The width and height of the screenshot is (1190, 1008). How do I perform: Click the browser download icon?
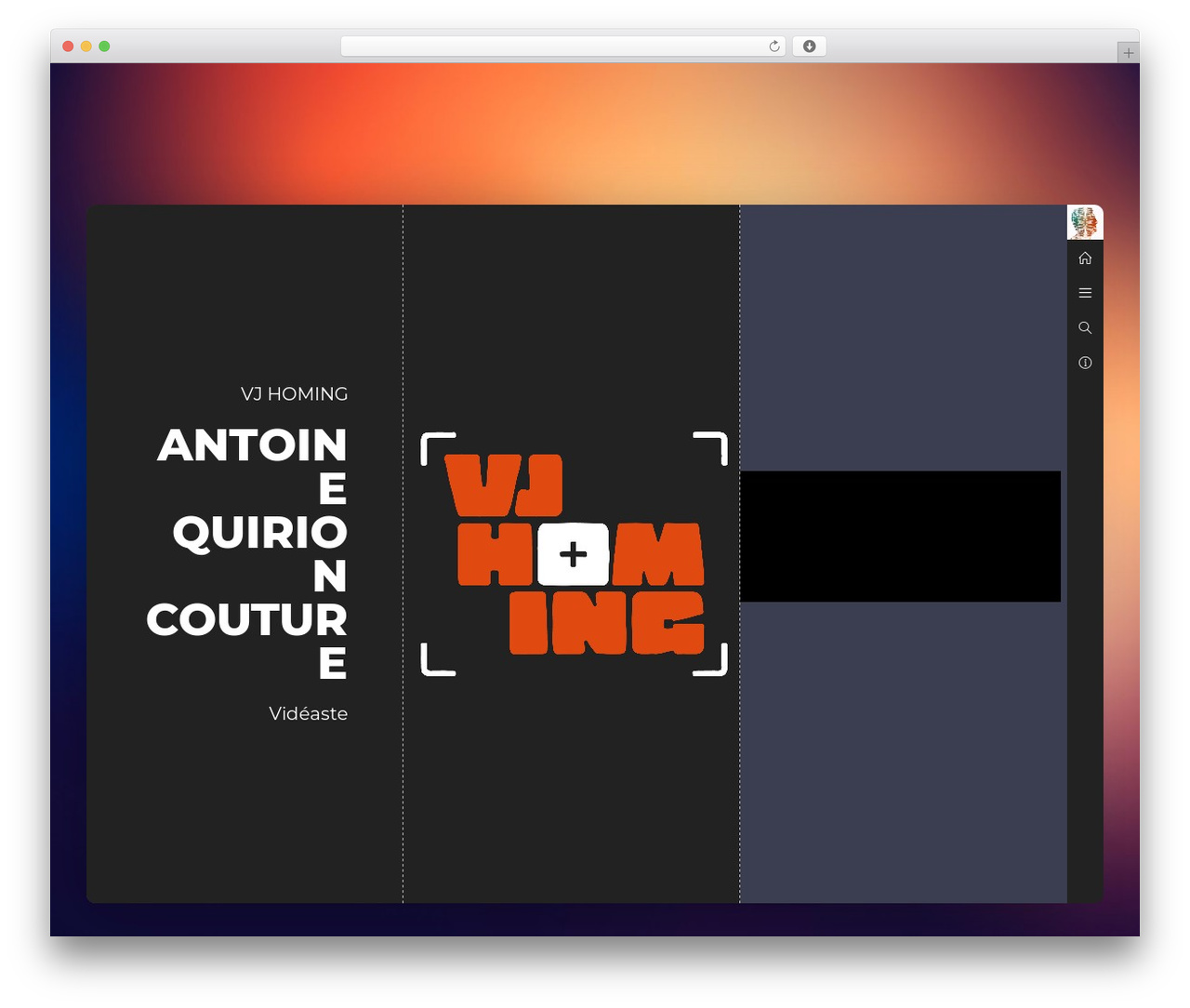point(809,46)
